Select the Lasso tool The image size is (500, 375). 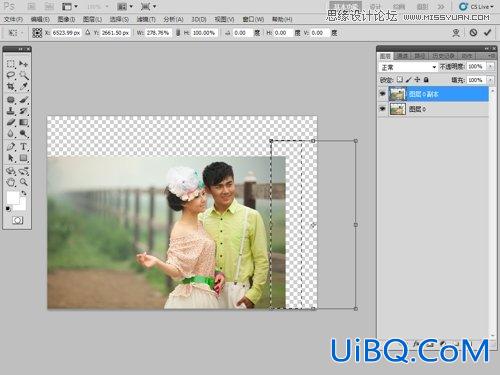point(11,75)
